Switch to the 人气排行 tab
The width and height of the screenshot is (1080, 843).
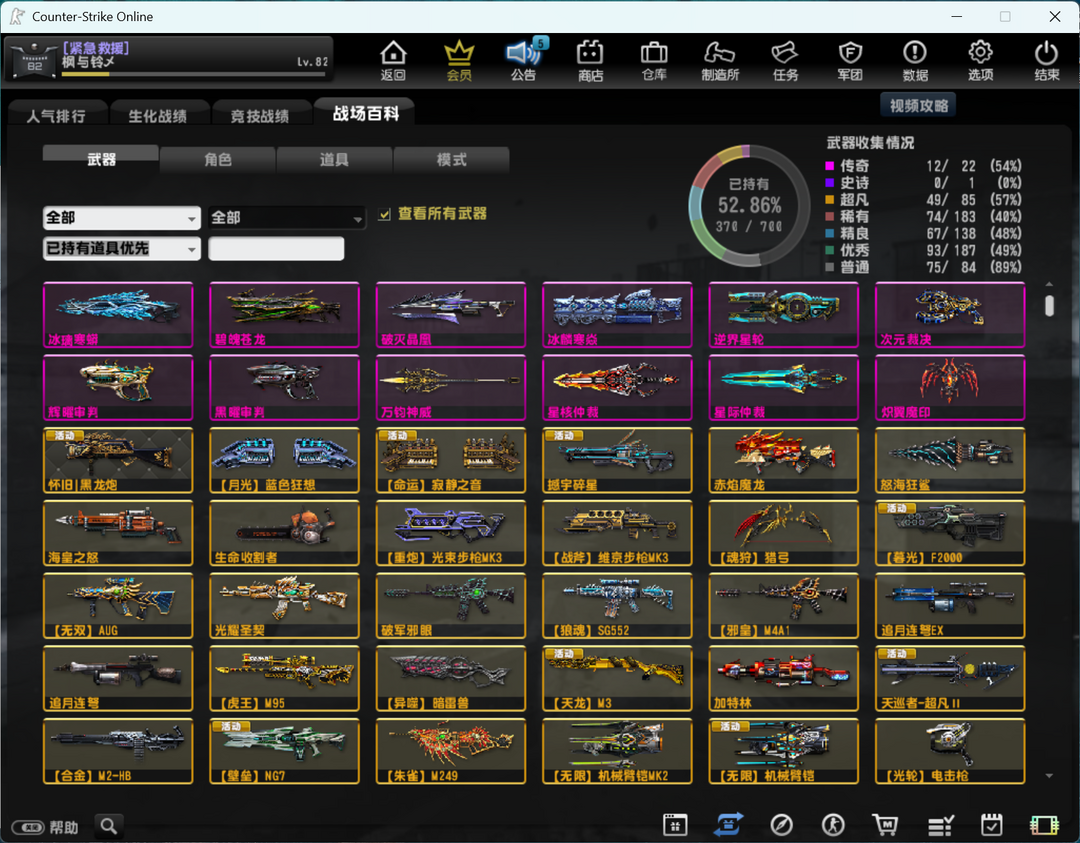point(56,115)
